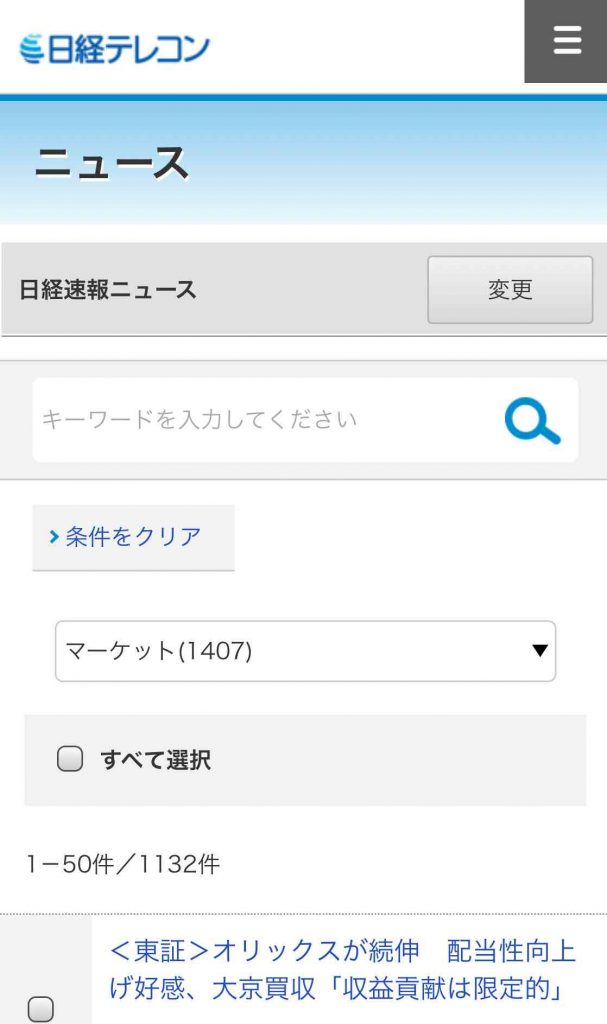Click the chevron arrow beside 条件をクリア
Screen dimensions: 607x1024
(54, 537)
